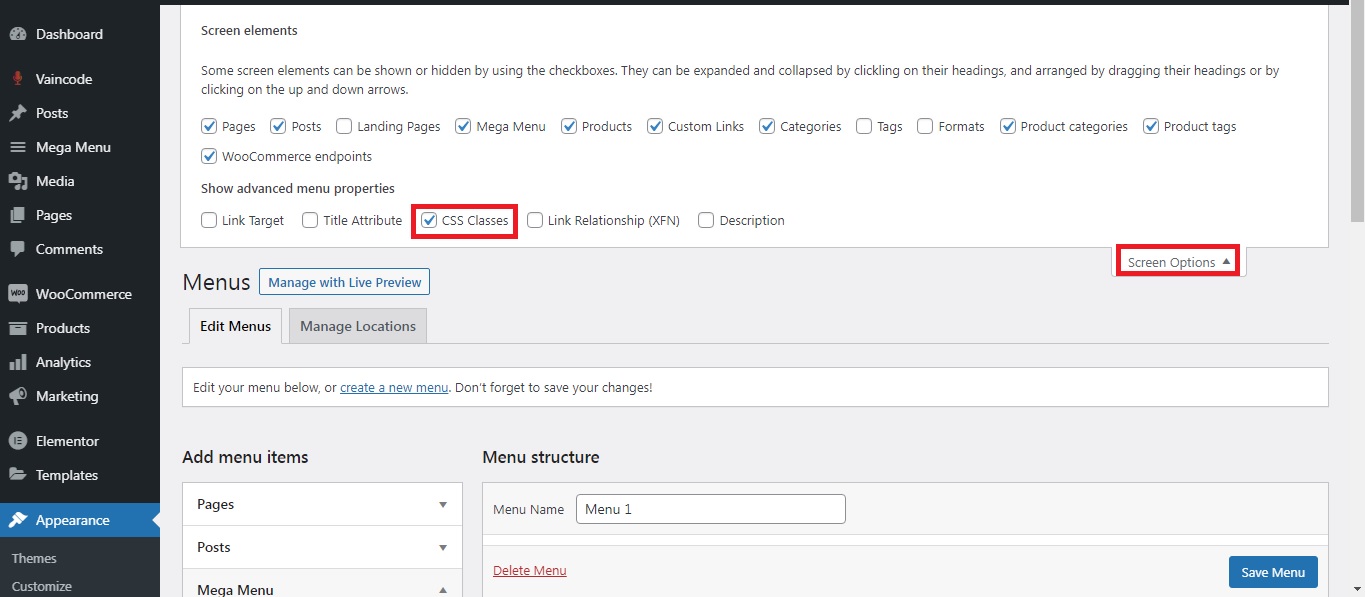Expand the Posts menu items section
This screenshot has width=1365, height=597.
click(443, 548)
